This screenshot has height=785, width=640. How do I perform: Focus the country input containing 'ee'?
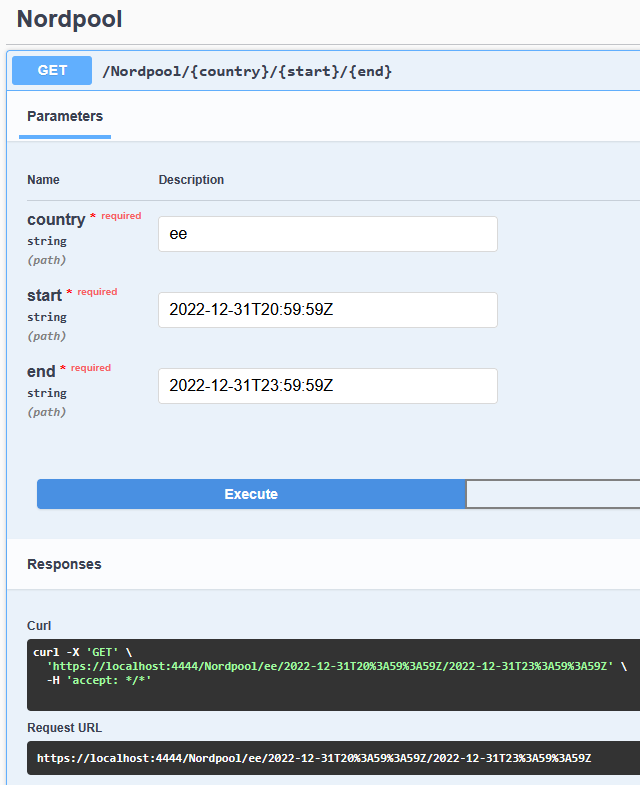coord(327,234)
